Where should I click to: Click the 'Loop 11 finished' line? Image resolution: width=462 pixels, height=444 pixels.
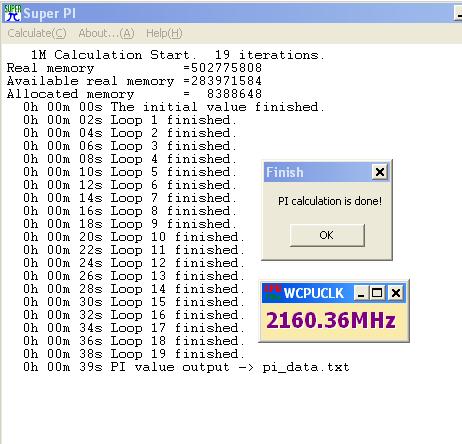134,250
